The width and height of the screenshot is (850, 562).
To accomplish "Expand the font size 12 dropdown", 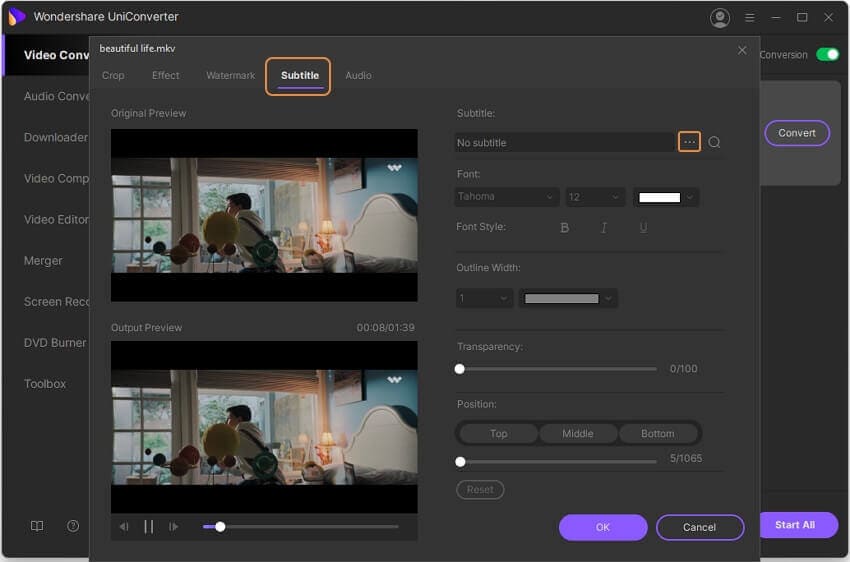I will tap(595, 197).
